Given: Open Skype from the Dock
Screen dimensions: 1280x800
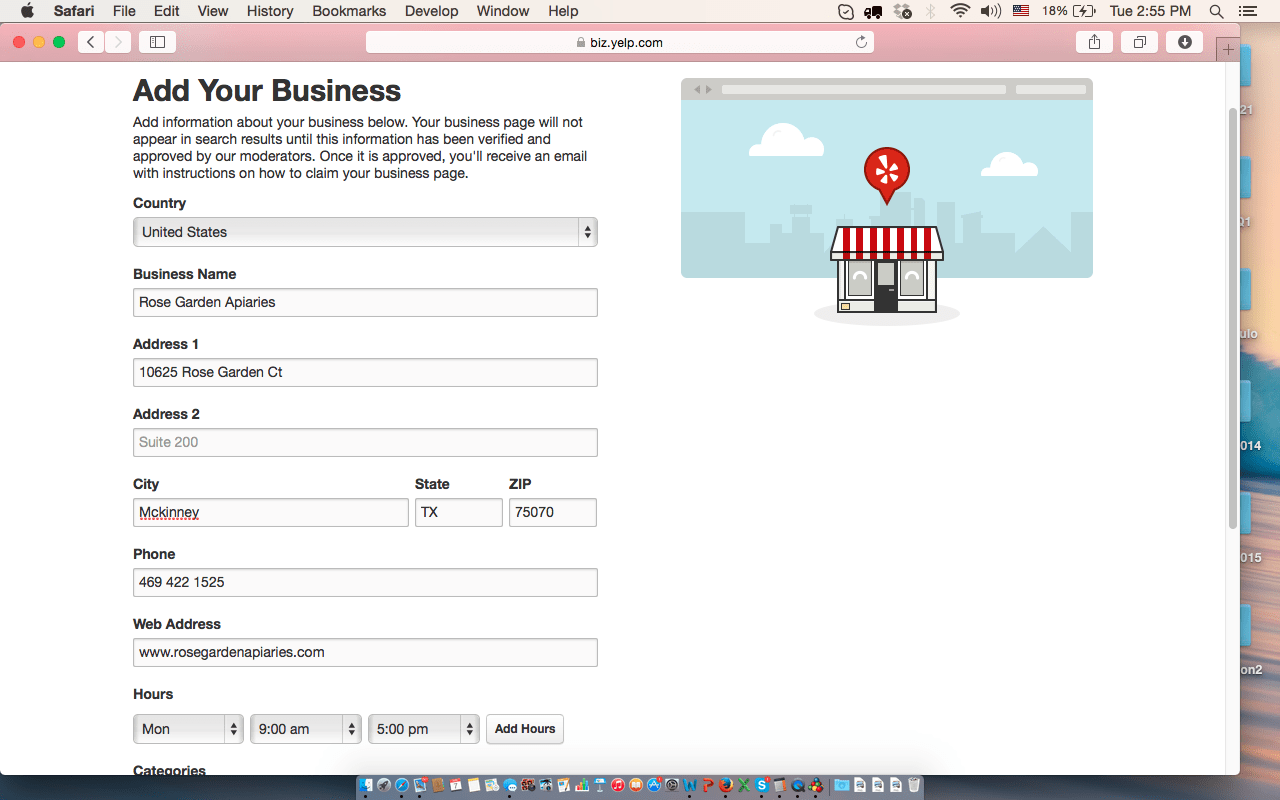Looking at the screenshot, I should (x=762, y=786).
